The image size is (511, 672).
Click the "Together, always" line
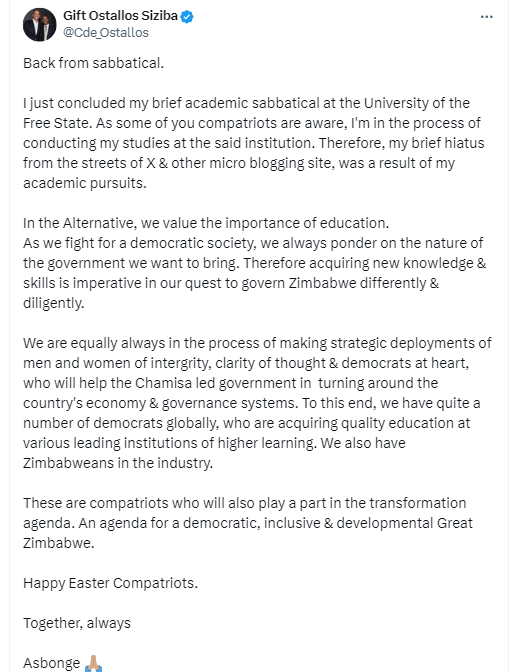[77, 623]
